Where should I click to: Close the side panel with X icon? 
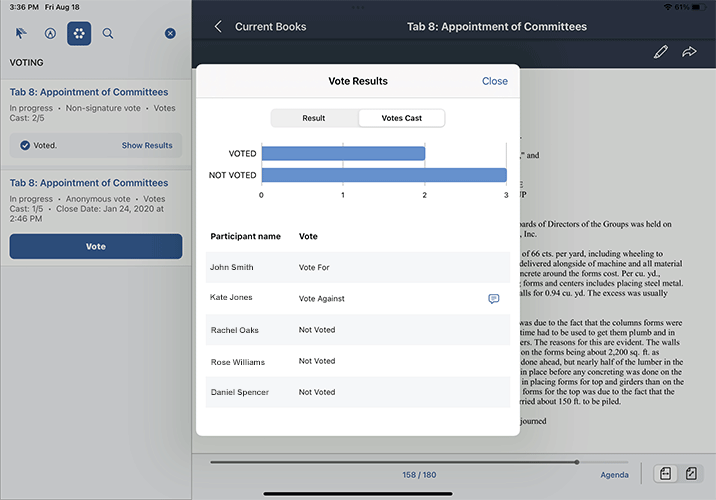(170, 33)
